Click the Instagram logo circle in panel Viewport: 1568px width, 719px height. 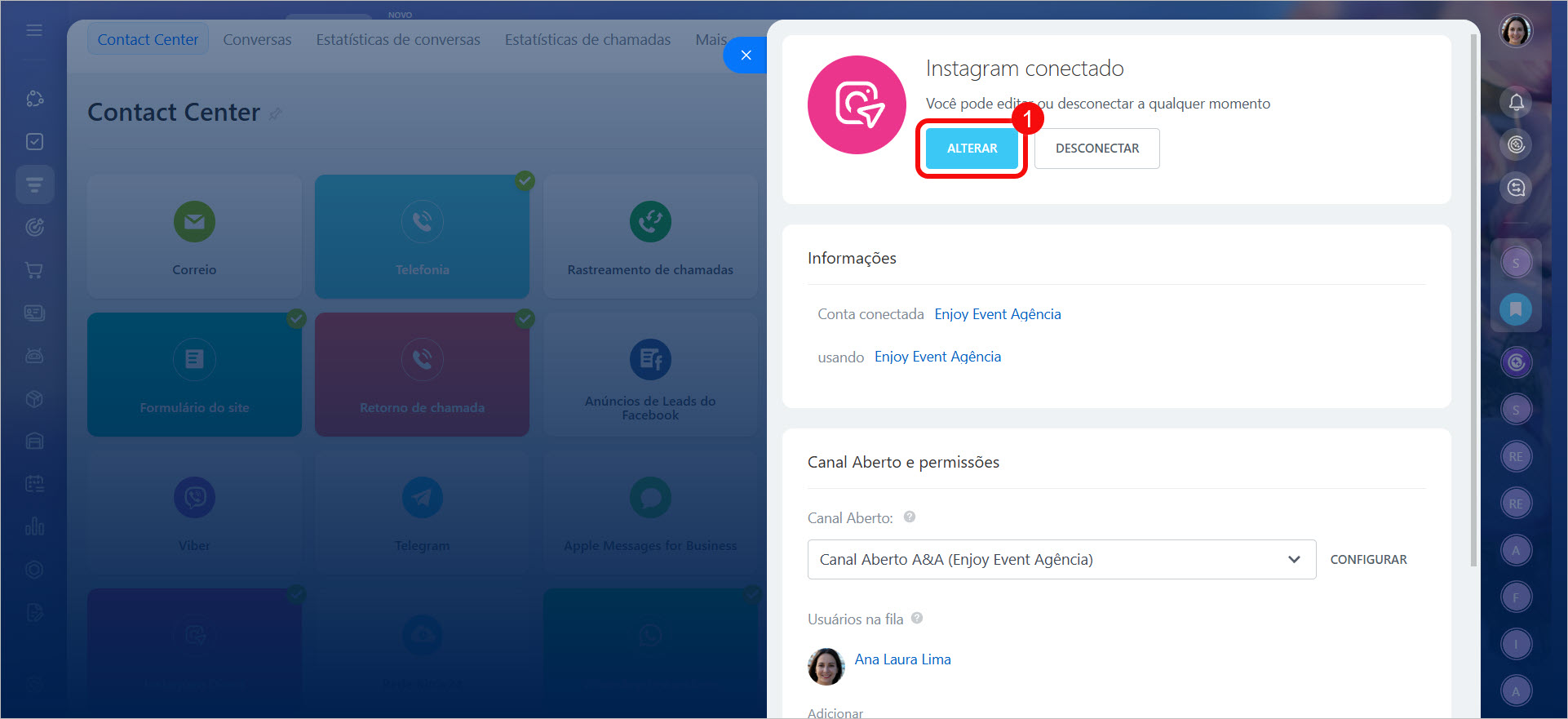click(857, 104)
